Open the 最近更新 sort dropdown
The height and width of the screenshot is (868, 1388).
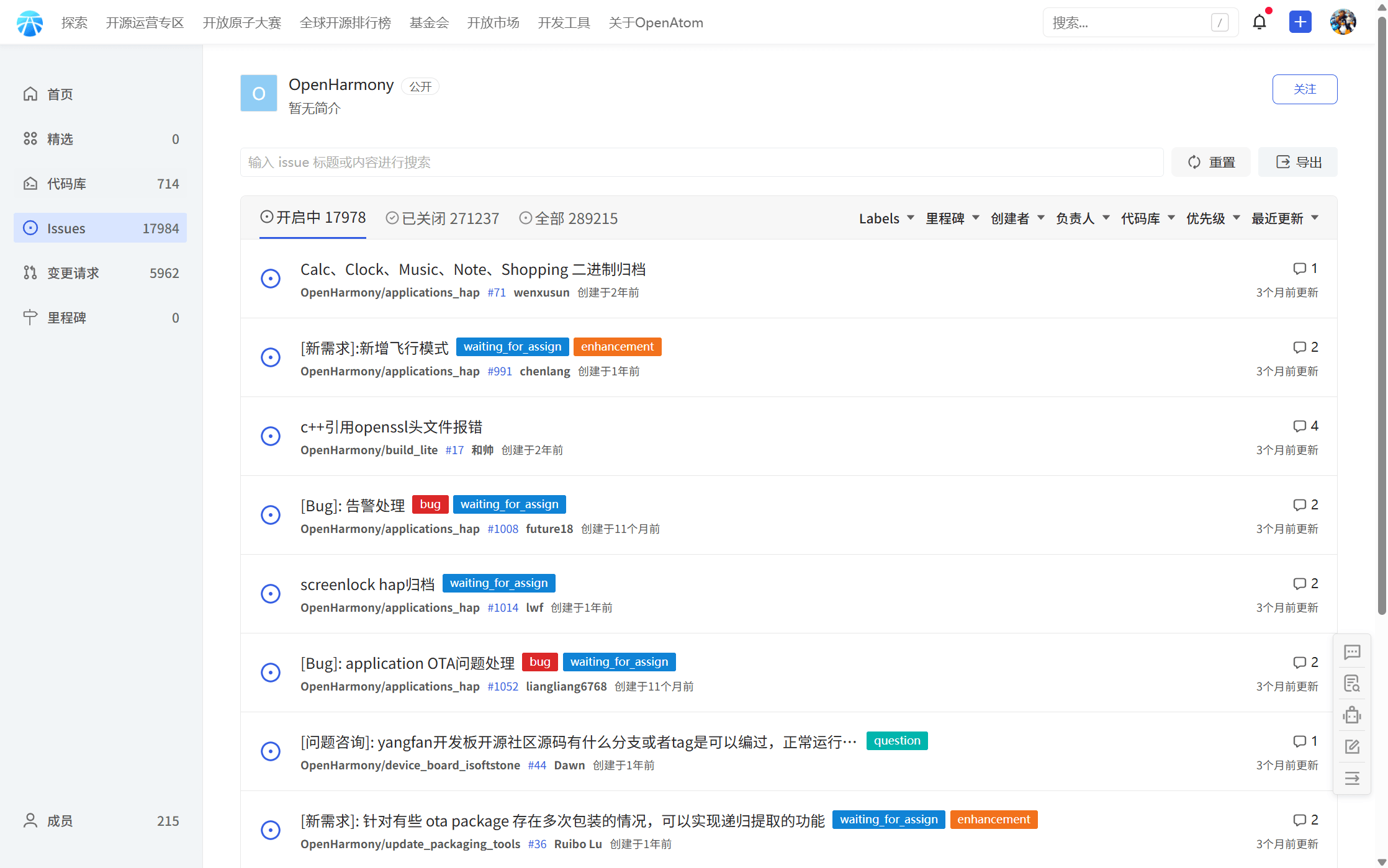tap(1285, 218)
